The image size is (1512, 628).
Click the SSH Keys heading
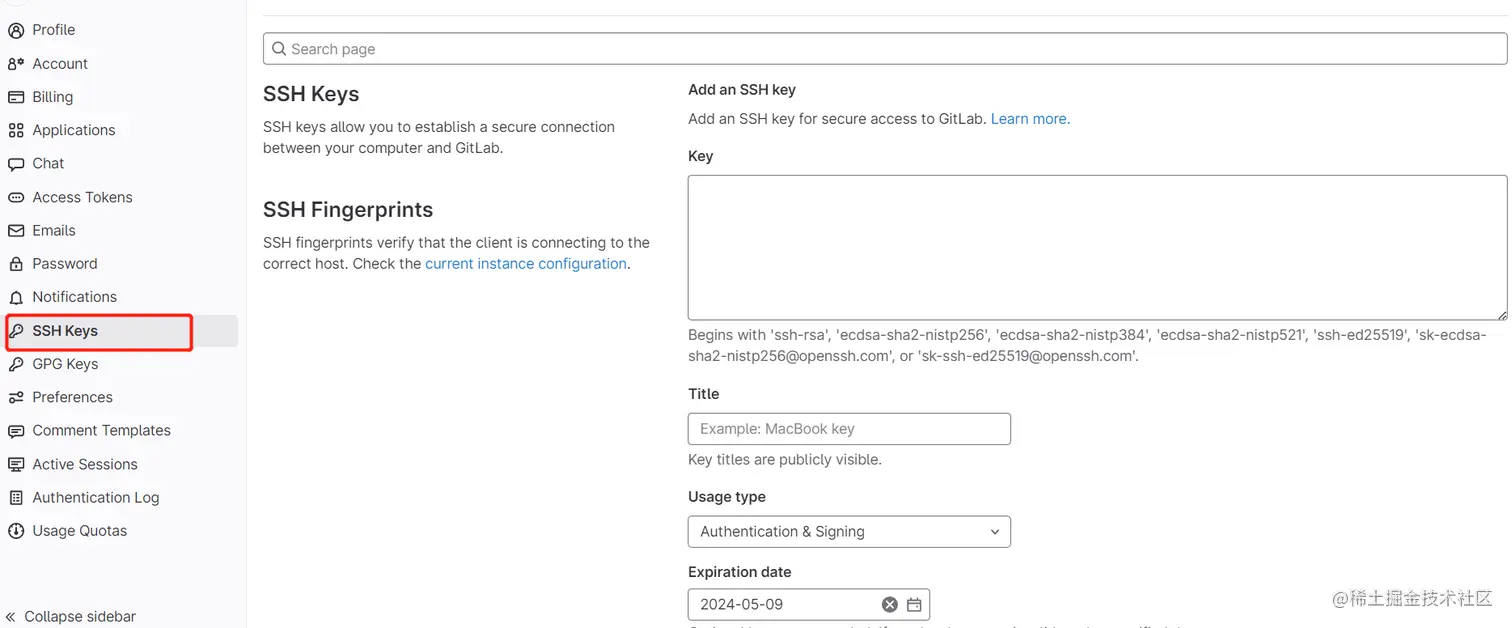(311, 94)
